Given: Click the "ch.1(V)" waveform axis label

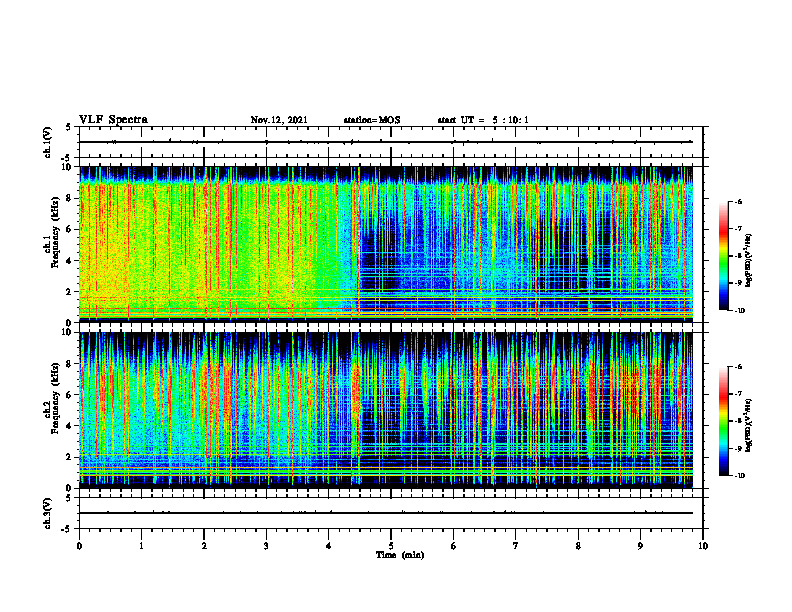Looking at the screenshot, I should click(x=48, y=142).
